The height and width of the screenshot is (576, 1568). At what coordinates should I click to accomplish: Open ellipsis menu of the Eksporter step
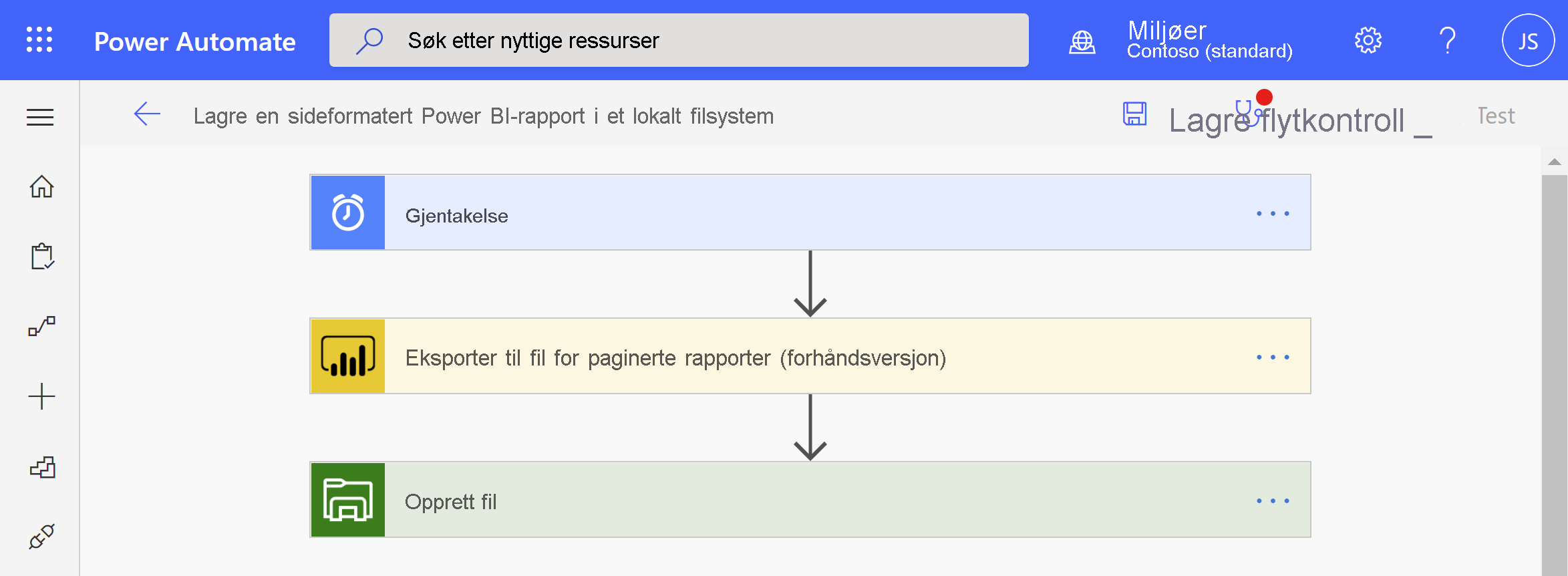tap(1273, 357)
